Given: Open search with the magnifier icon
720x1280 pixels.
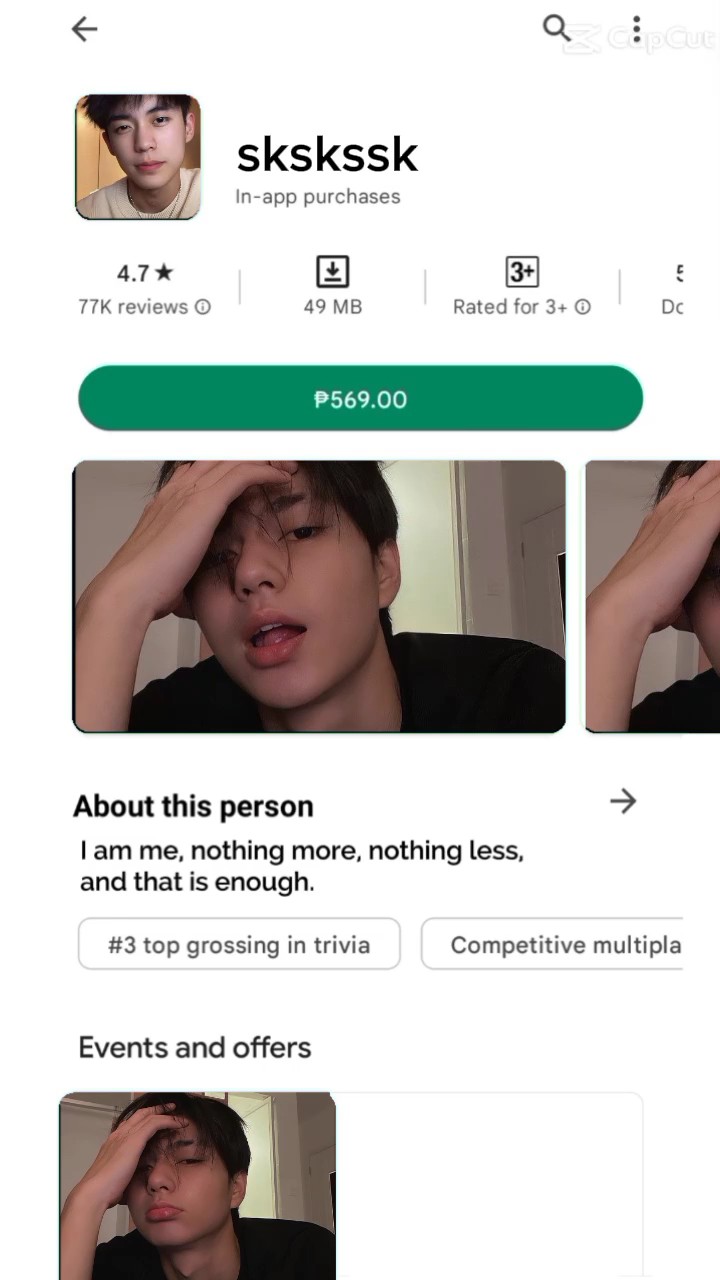Looking at the screenshot, I should tap(556, 28).
